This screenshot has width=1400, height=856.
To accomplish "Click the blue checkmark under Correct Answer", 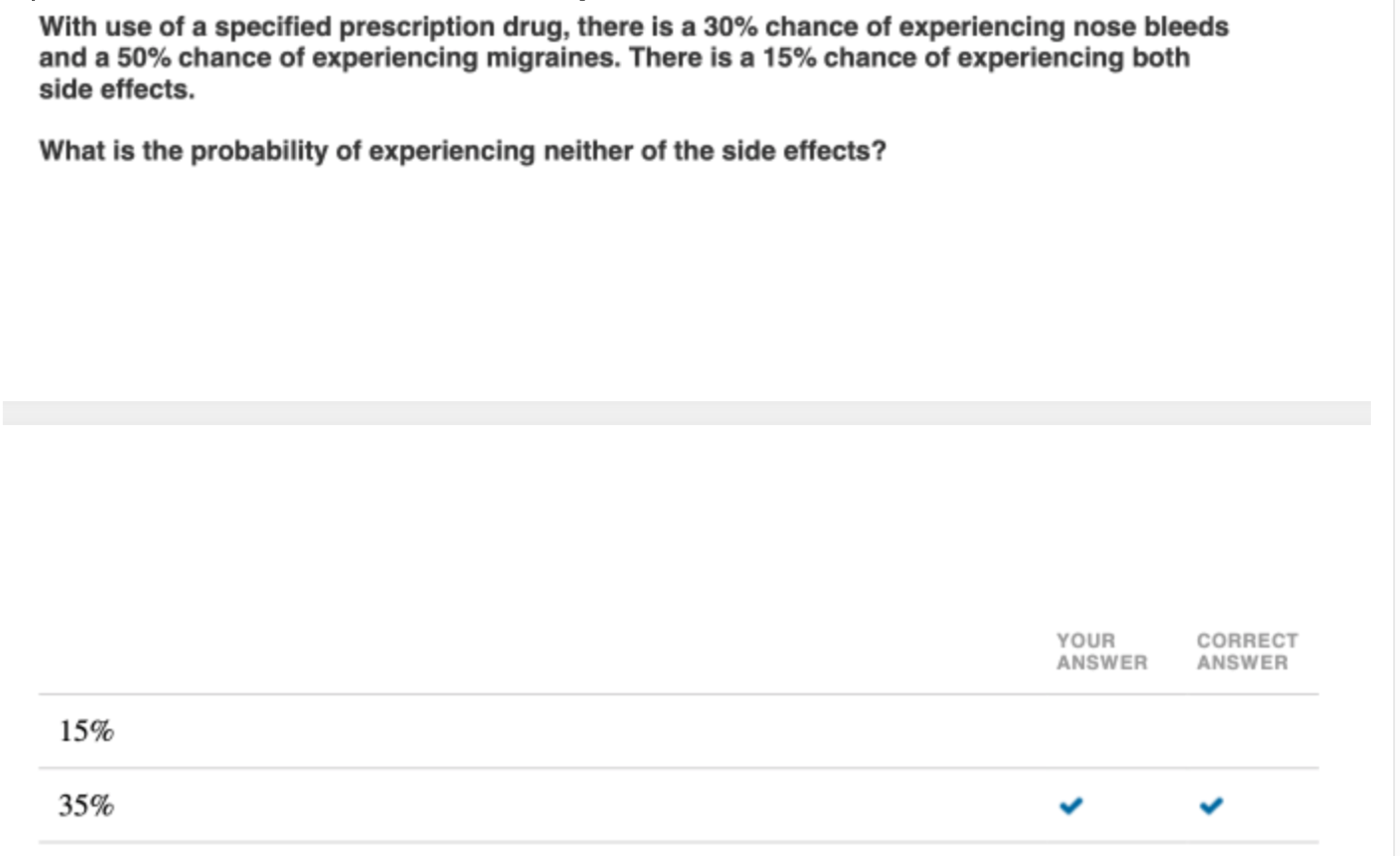I will 1211,805.
